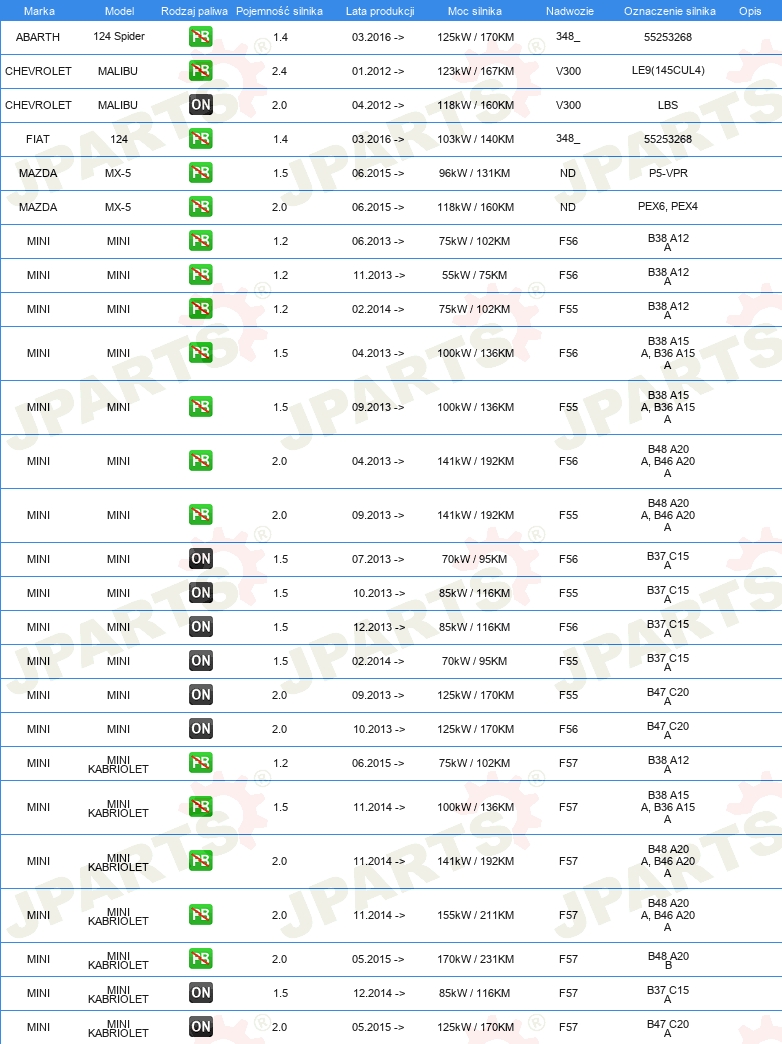
Task: Click production date 07.2013 ->
Action: [378, 559]
